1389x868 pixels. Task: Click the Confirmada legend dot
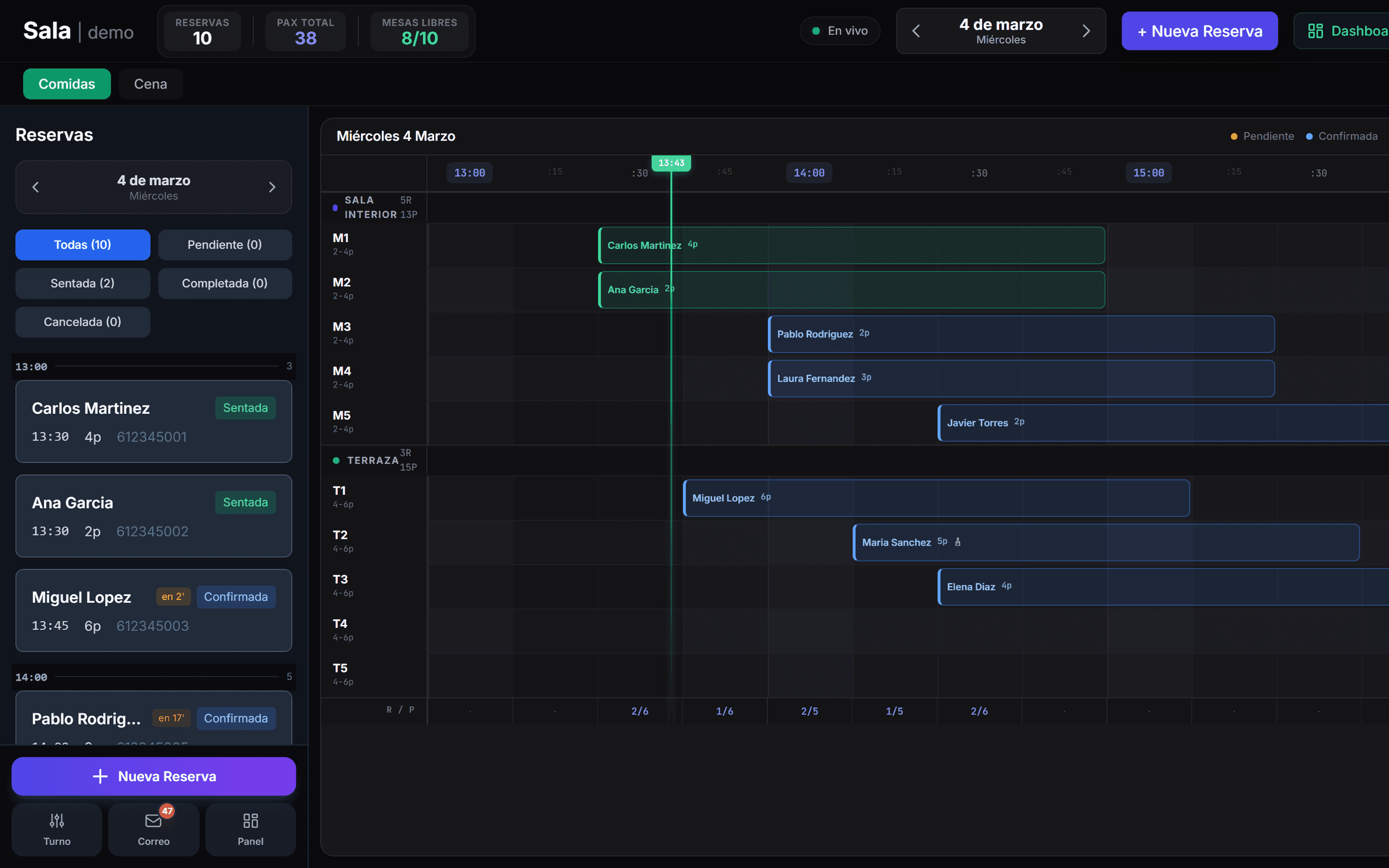click(x=1309, y=137)
